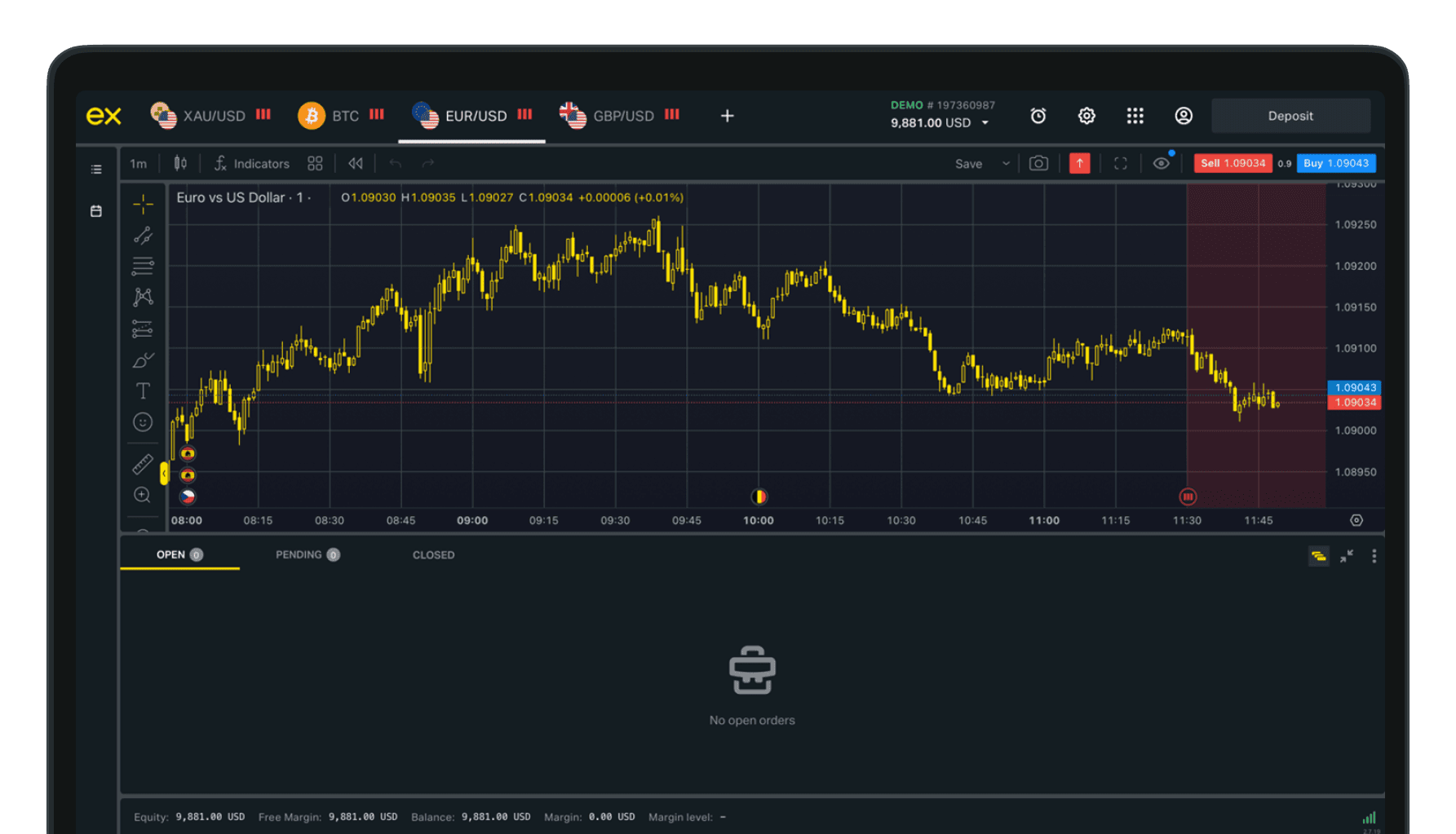Open the 1m timeframe selector
The height and width of the screenshot is (834, 1456).
coord(138,163)
